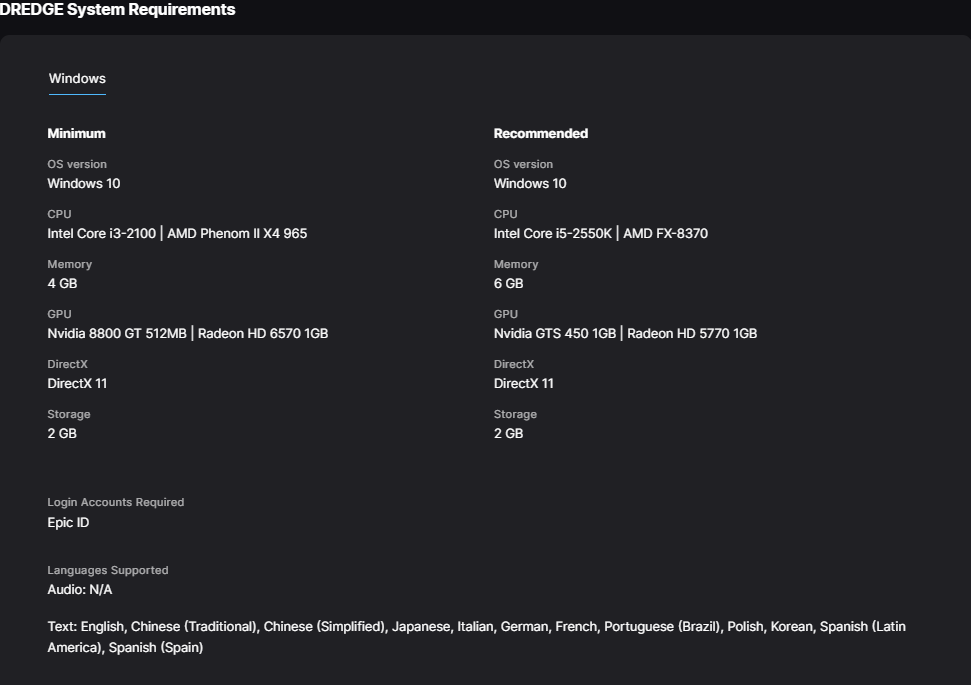Select the Windows platform tab

point(77,79)
